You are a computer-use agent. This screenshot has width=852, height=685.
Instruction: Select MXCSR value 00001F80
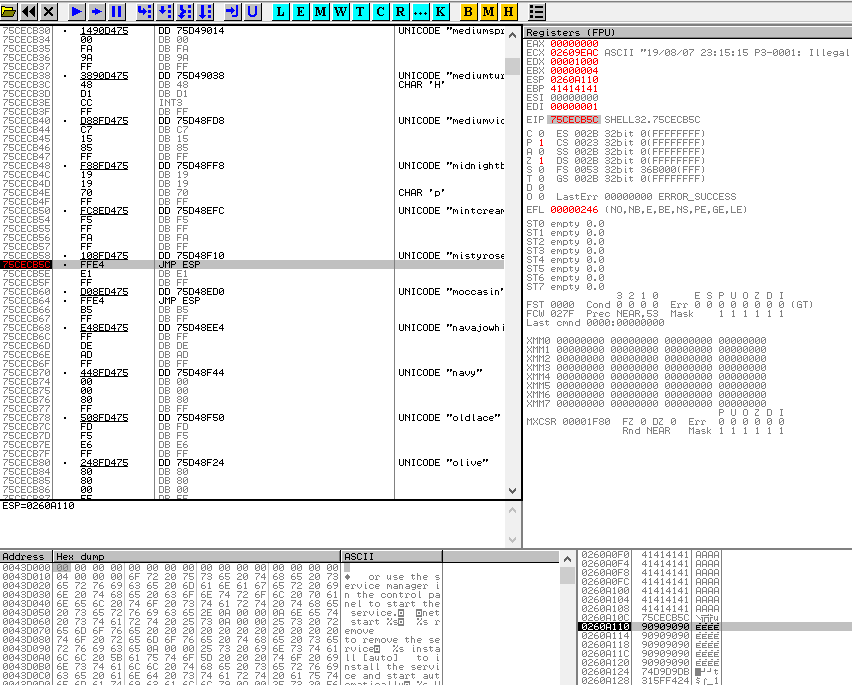(x=586, y=422)
